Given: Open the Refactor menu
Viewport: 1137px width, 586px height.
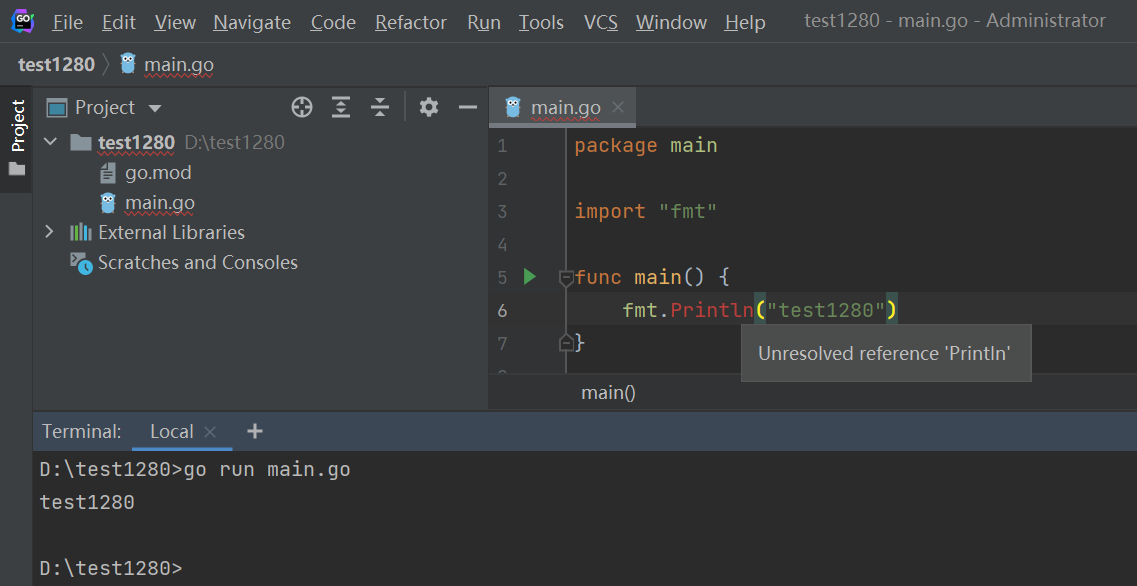Looking at the screenshot, I should point(412,22).
